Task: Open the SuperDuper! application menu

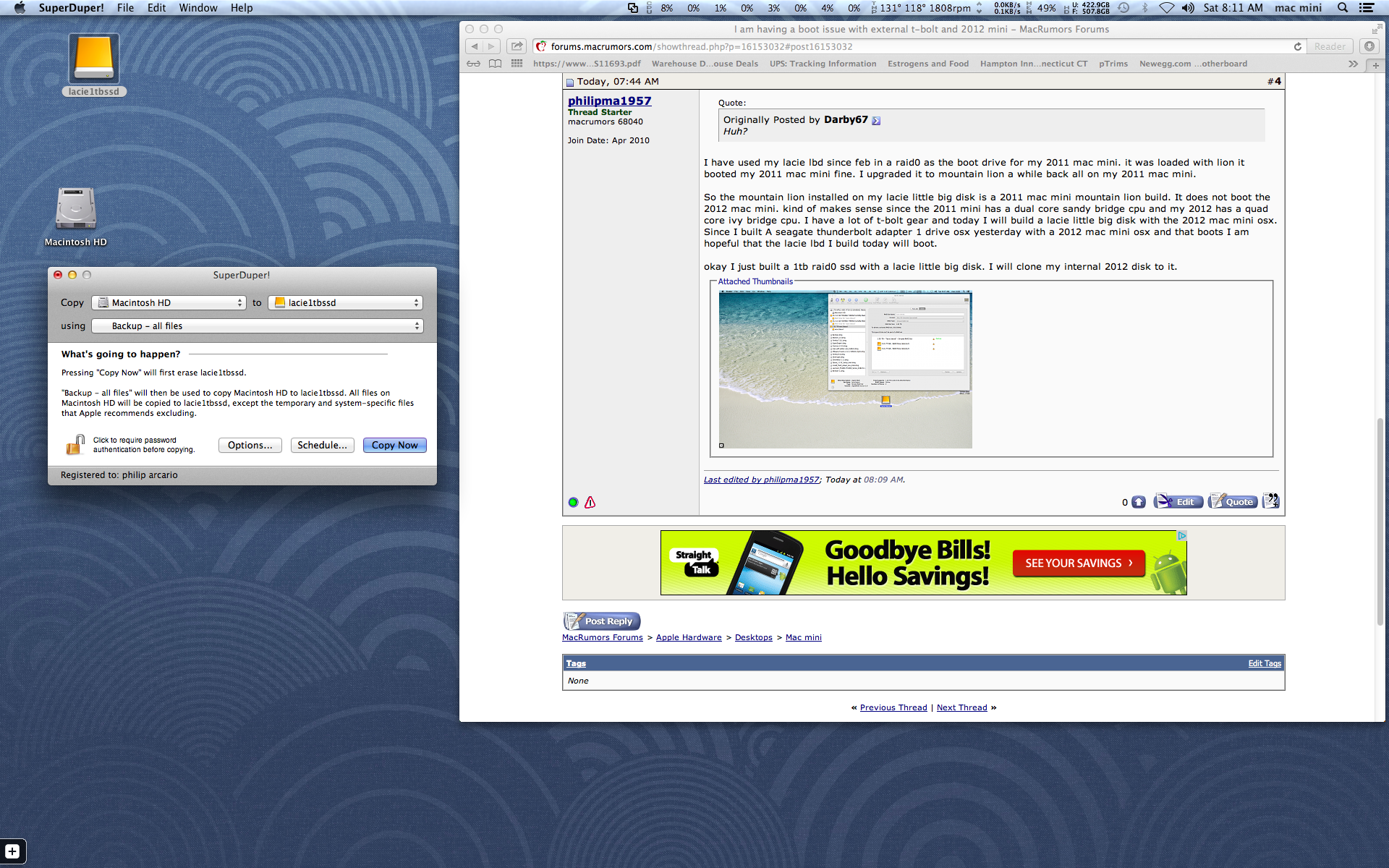Action: 71,8
